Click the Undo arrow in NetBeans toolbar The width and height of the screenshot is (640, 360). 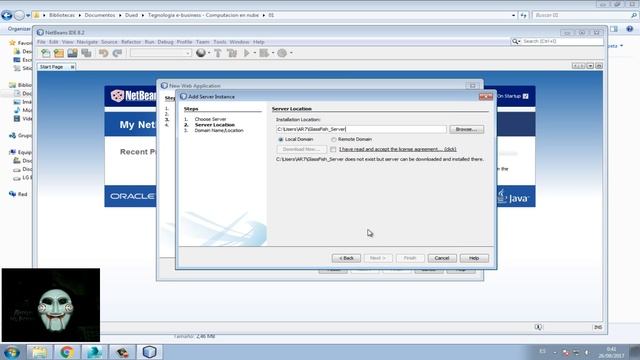tap(103, 53)
